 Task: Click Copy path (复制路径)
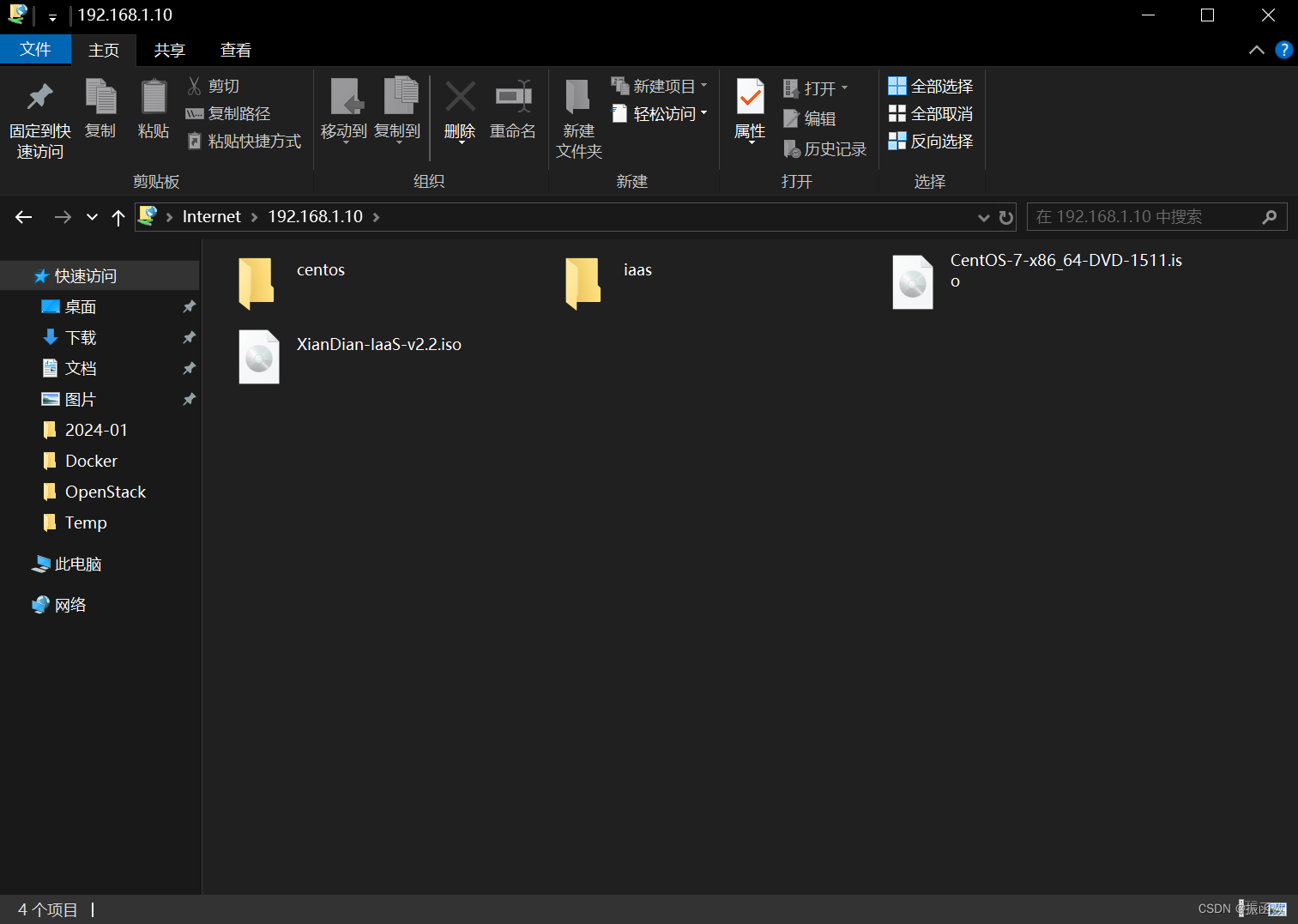(x=228, y=113)
